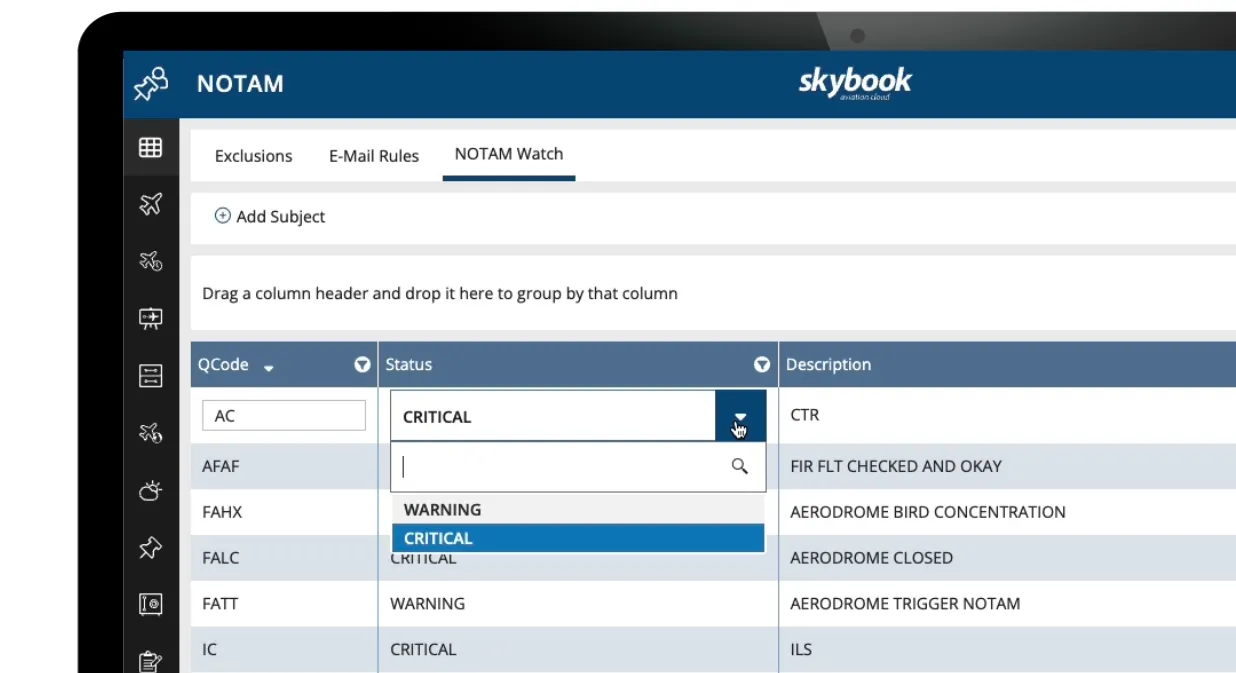The height and width of the screenshot is (673, 1236).
Task: Select WARNING from the status dropdown list
Action: point(443,509)
